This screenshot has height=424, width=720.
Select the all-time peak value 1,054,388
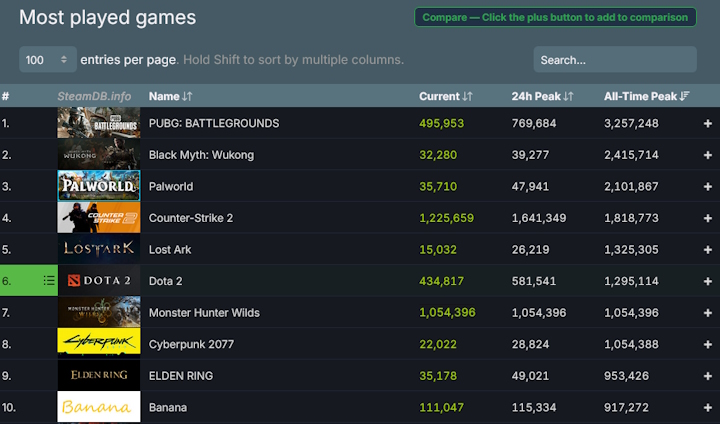coord(631,344)
